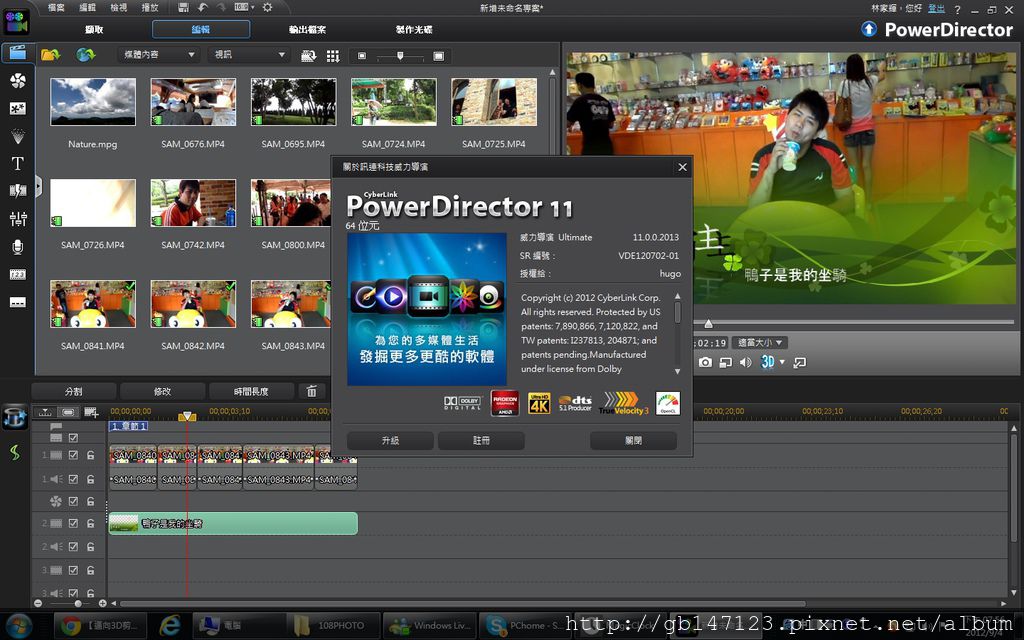This screenshot has width=1024, height=640.
Task: Click the import media folder icon
Action: tap(50, 55)
